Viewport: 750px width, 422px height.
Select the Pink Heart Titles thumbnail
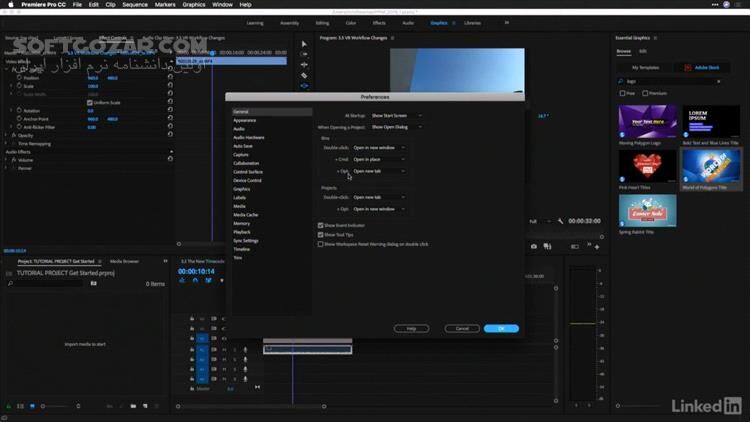click(647, 166)
